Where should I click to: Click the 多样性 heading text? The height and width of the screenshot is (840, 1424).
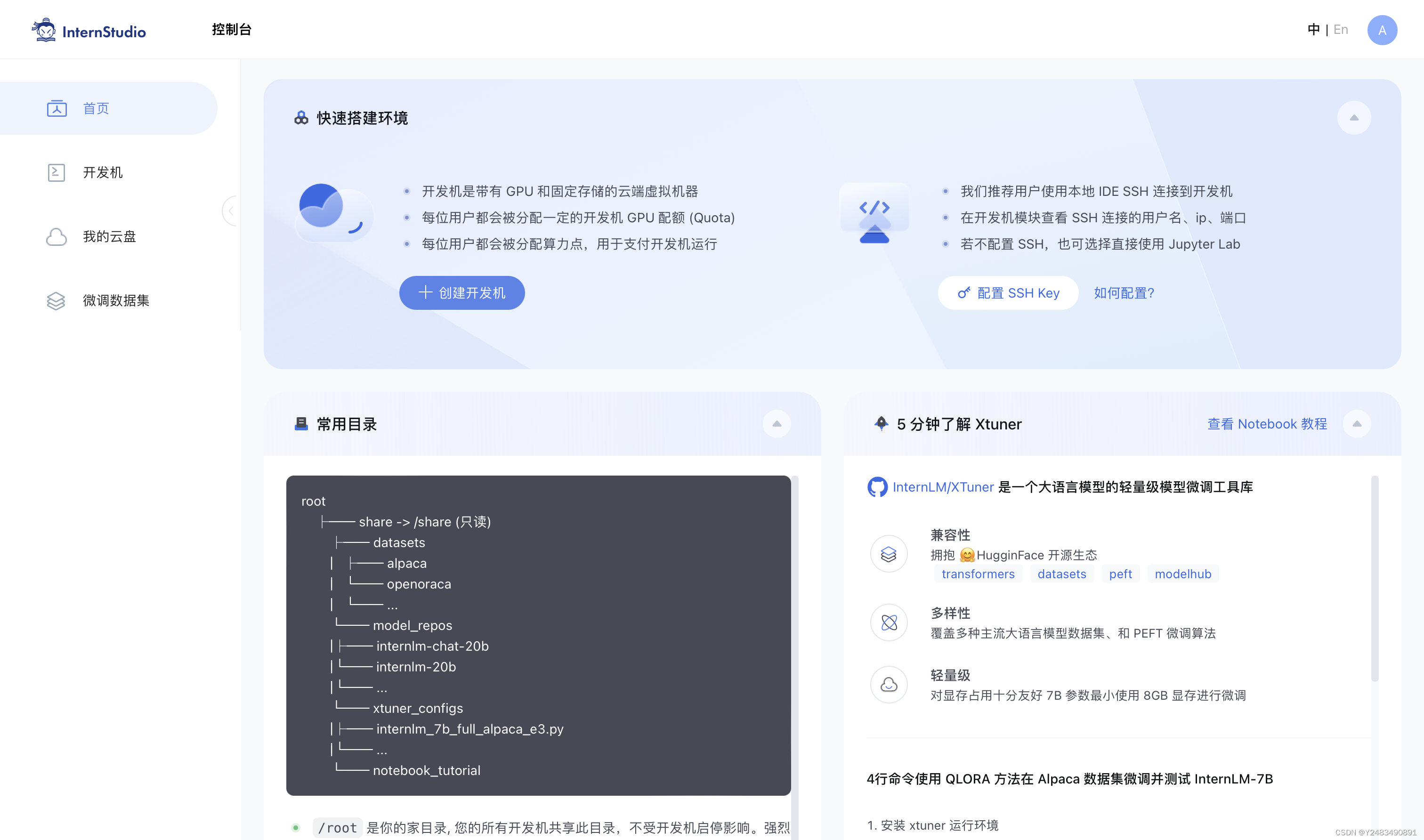pyautogui.click(x=950, y=613)
